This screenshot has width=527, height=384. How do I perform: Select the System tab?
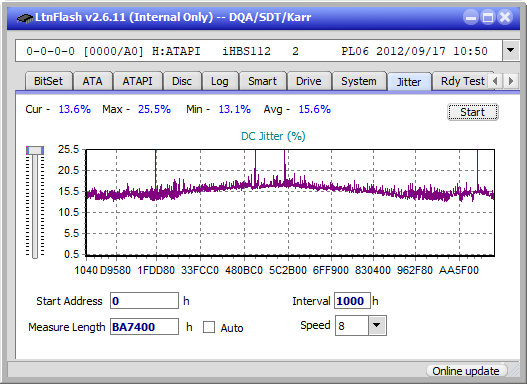359,81
